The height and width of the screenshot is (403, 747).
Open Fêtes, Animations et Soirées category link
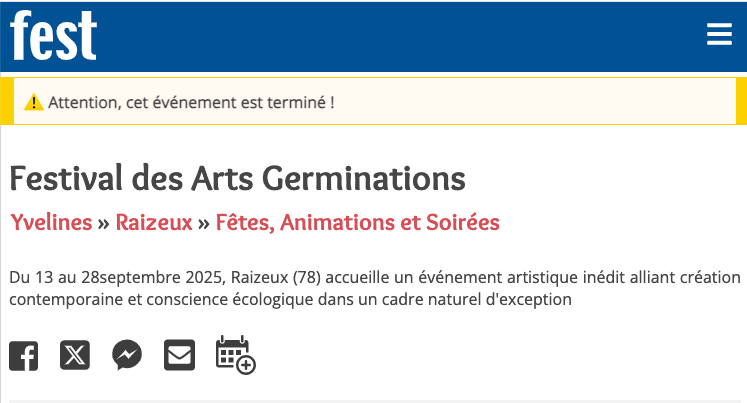tap(357, 222)
